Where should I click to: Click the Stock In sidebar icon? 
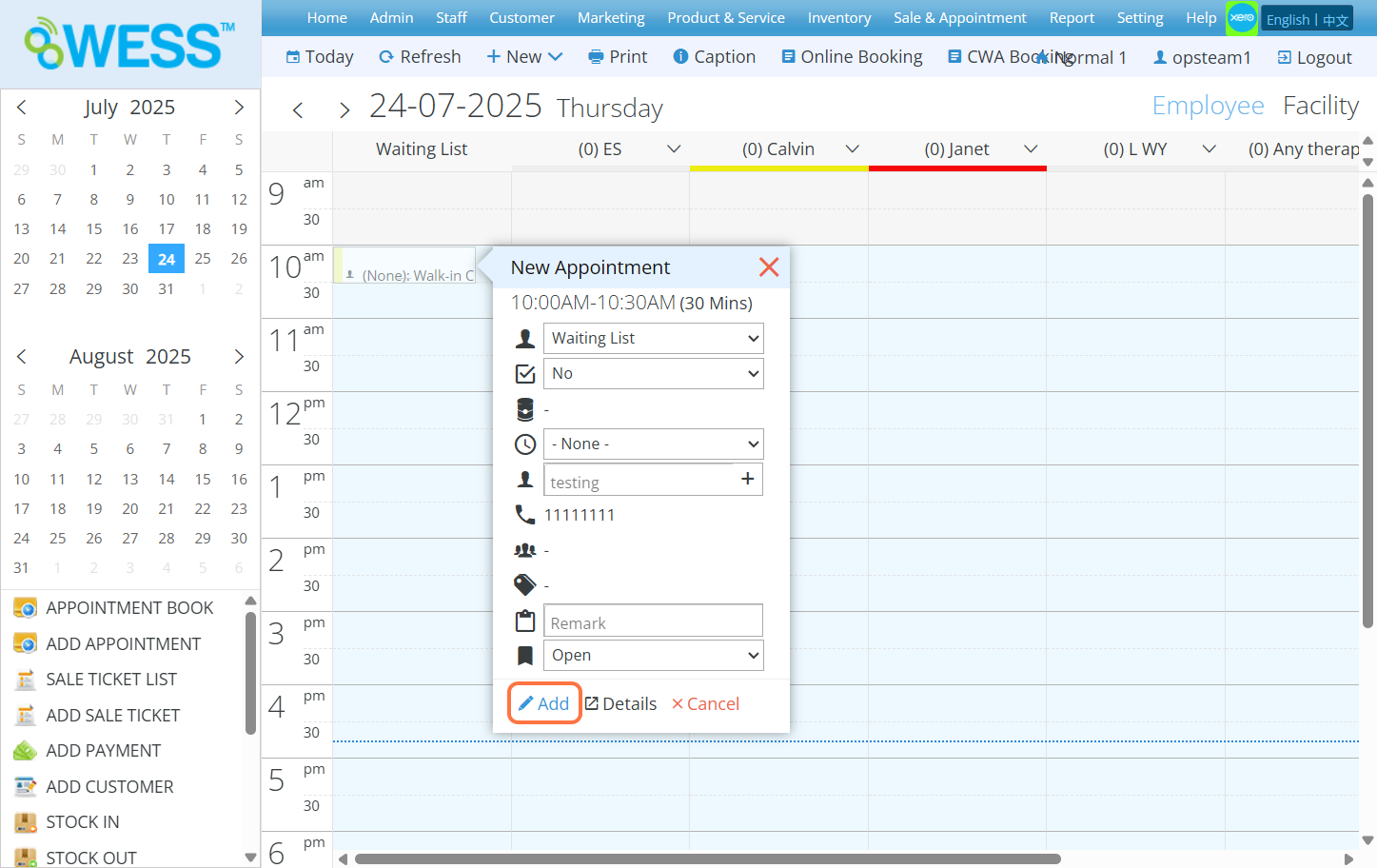pos(25,822)
